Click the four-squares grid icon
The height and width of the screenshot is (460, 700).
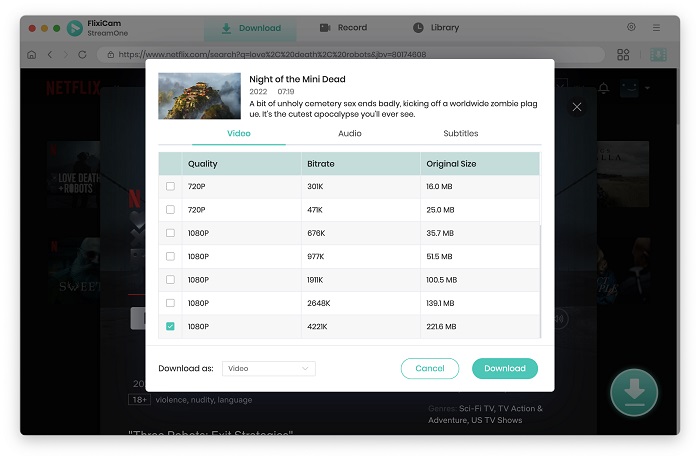623,54
